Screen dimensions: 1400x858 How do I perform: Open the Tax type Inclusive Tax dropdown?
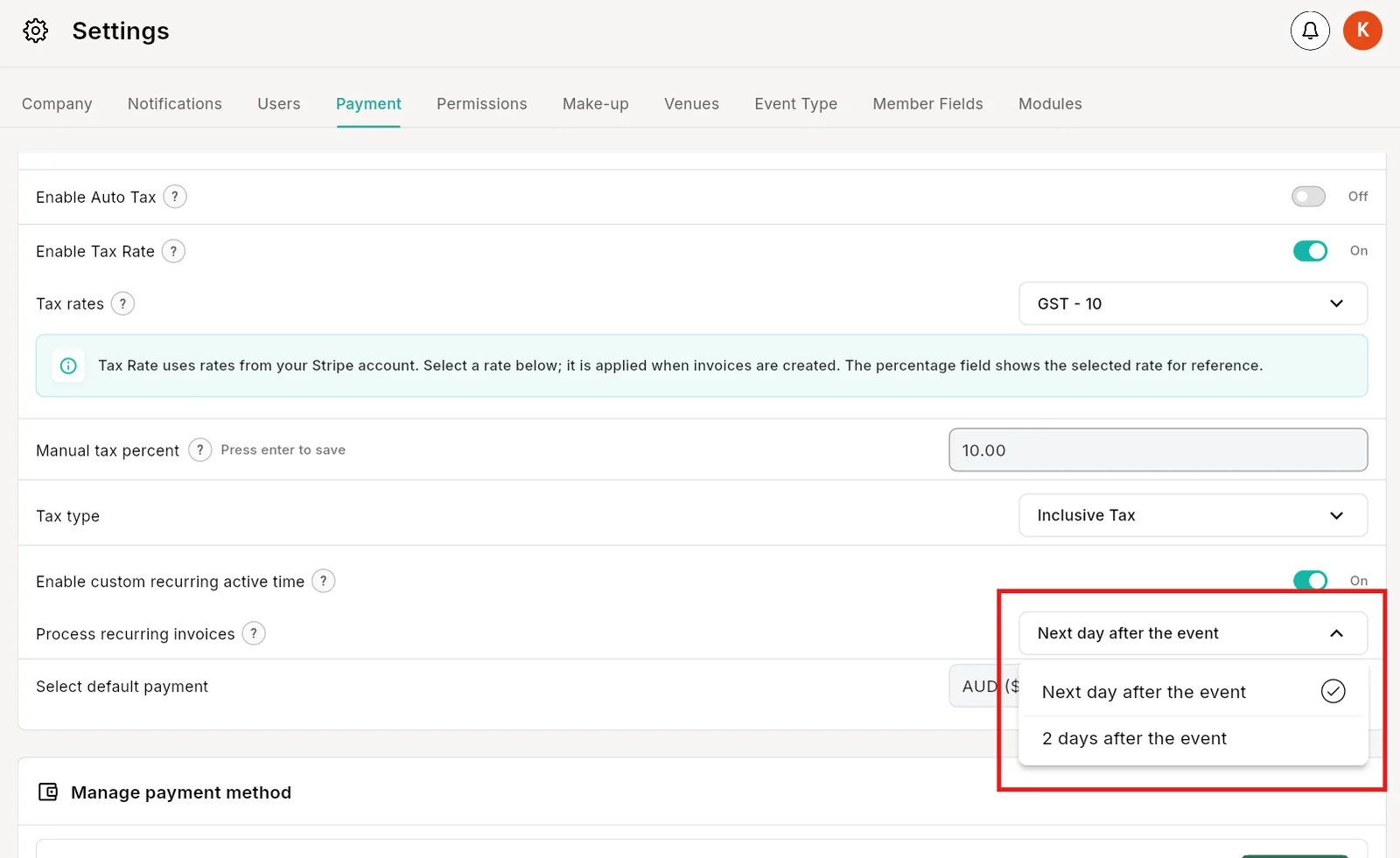point(1193,515)
